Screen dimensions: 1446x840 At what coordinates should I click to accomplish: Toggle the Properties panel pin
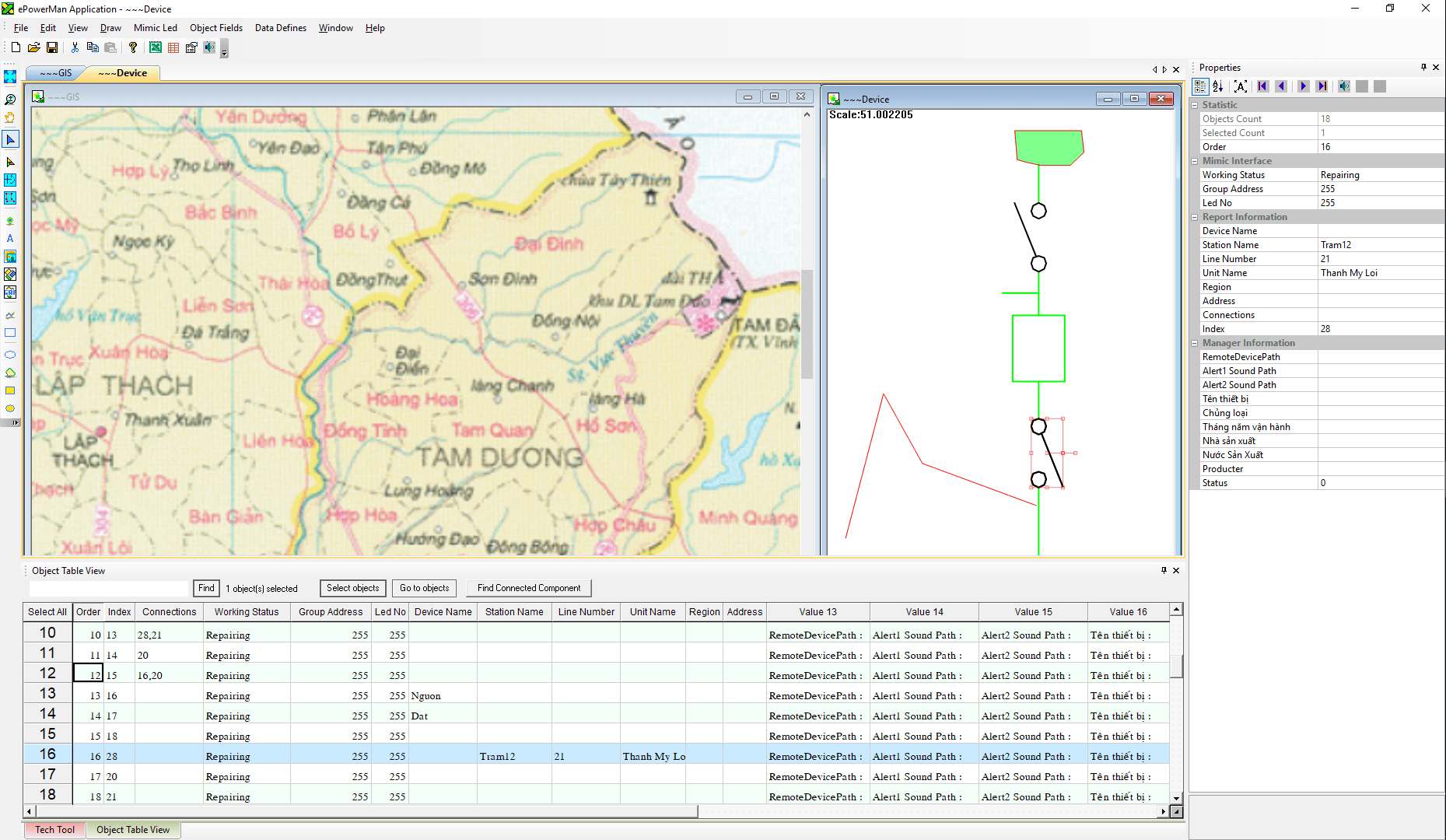click(1423, 68)
